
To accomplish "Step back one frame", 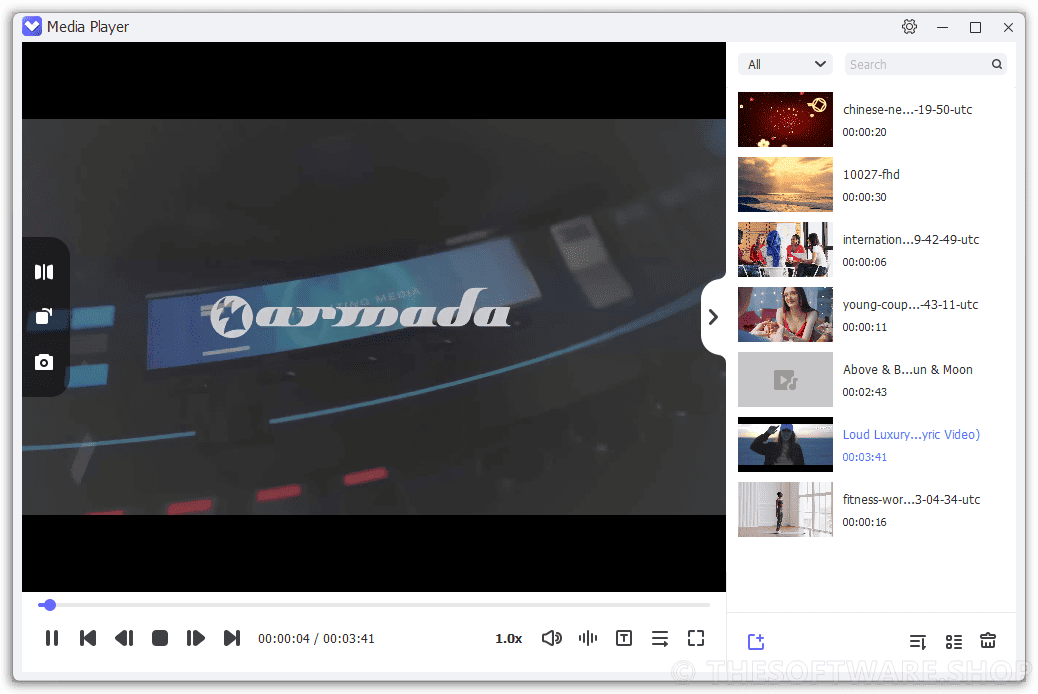I will click(124, 638).
